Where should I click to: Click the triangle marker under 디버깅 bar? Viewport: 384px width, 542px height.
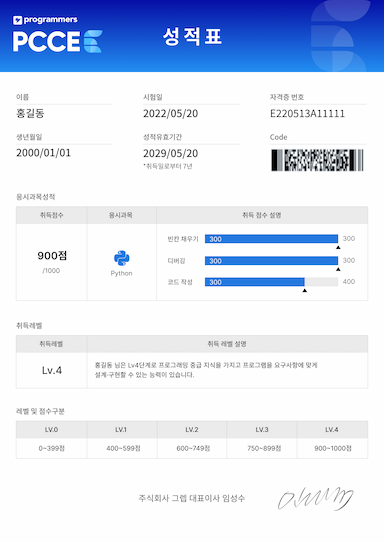pyautogui.click(x=338, y=269)
